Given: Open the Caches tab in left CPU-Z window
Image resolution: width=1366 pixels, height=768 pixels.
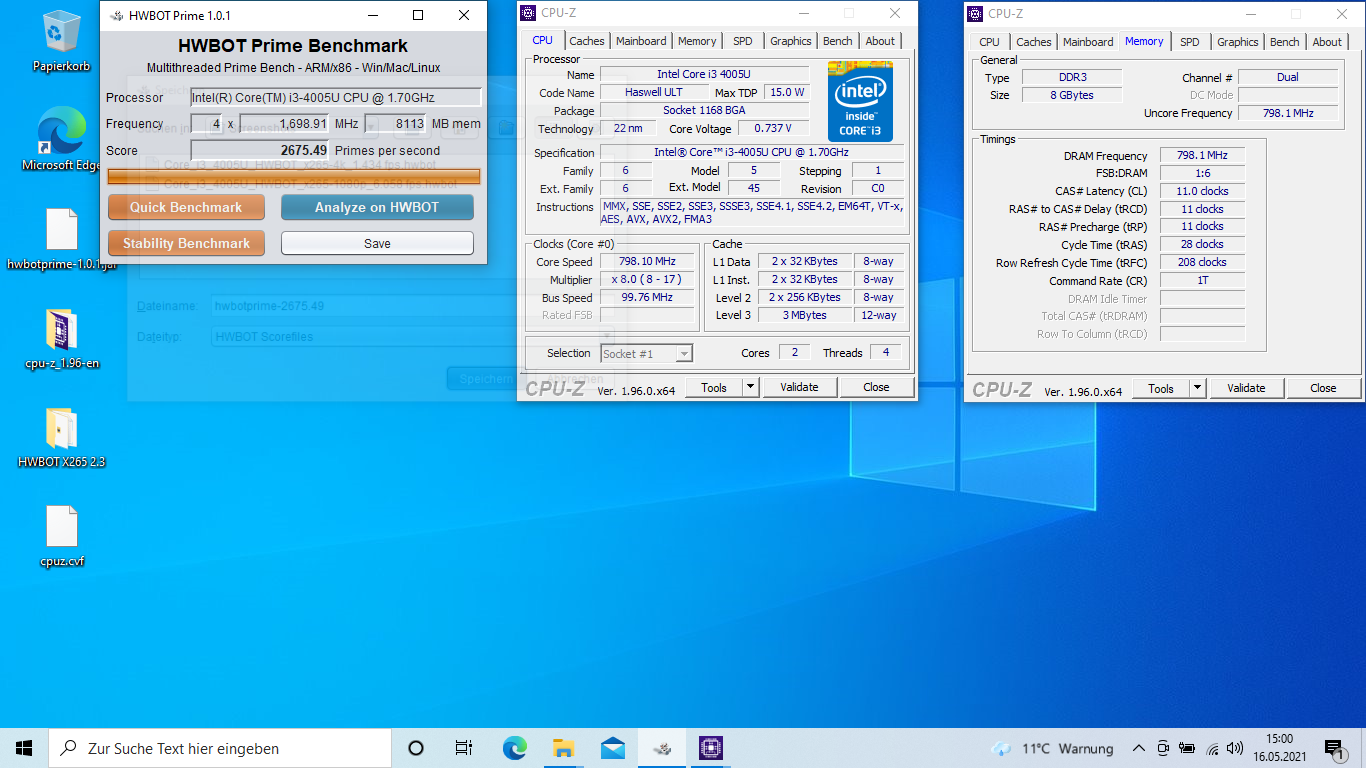Looking at the screenshot, I should coord(587,41).
